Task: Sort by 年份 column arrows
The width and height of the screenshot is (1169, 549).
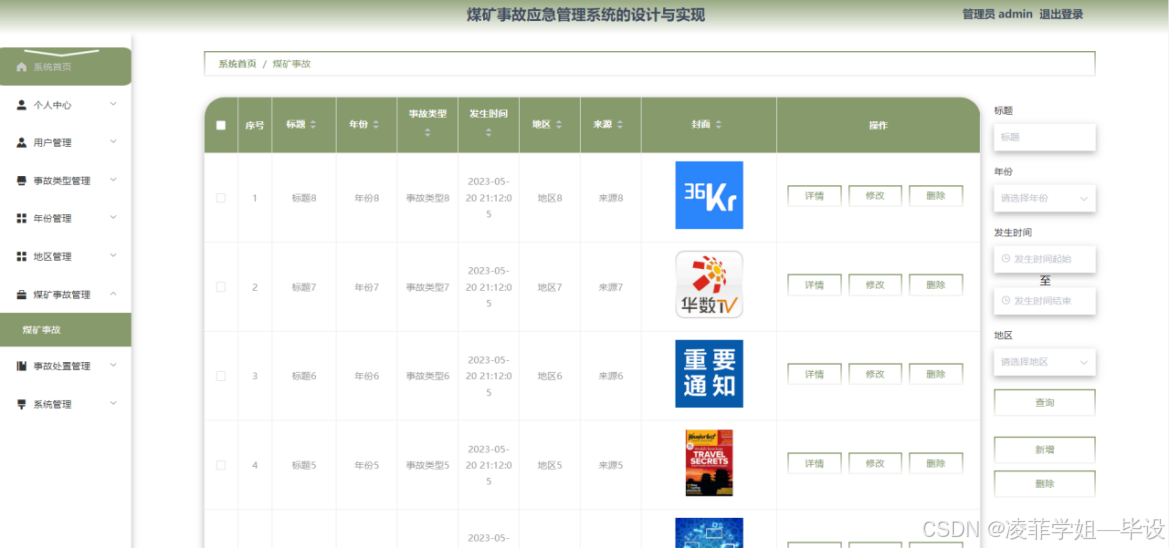Action: (376, 125)
